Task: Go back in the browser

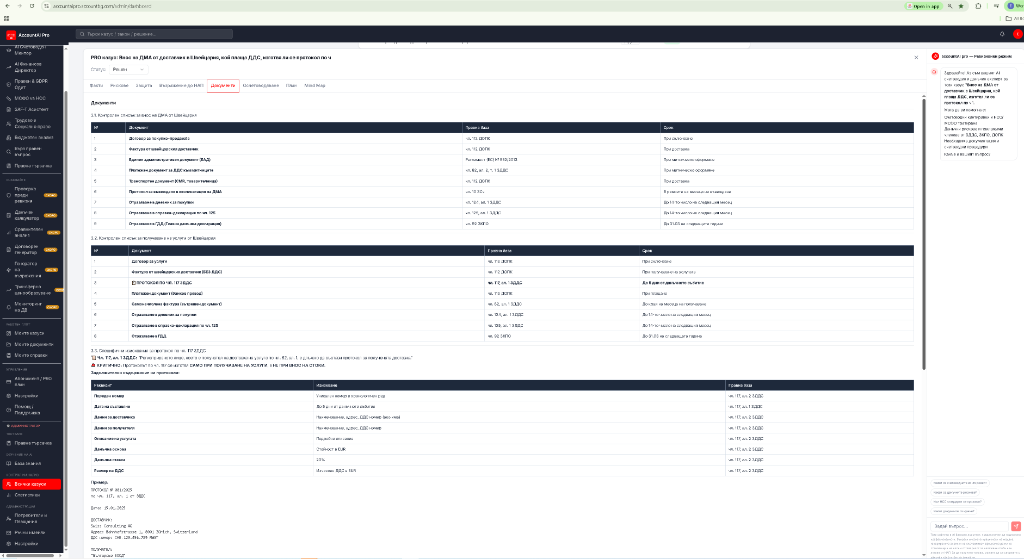Action: [7, 6]
